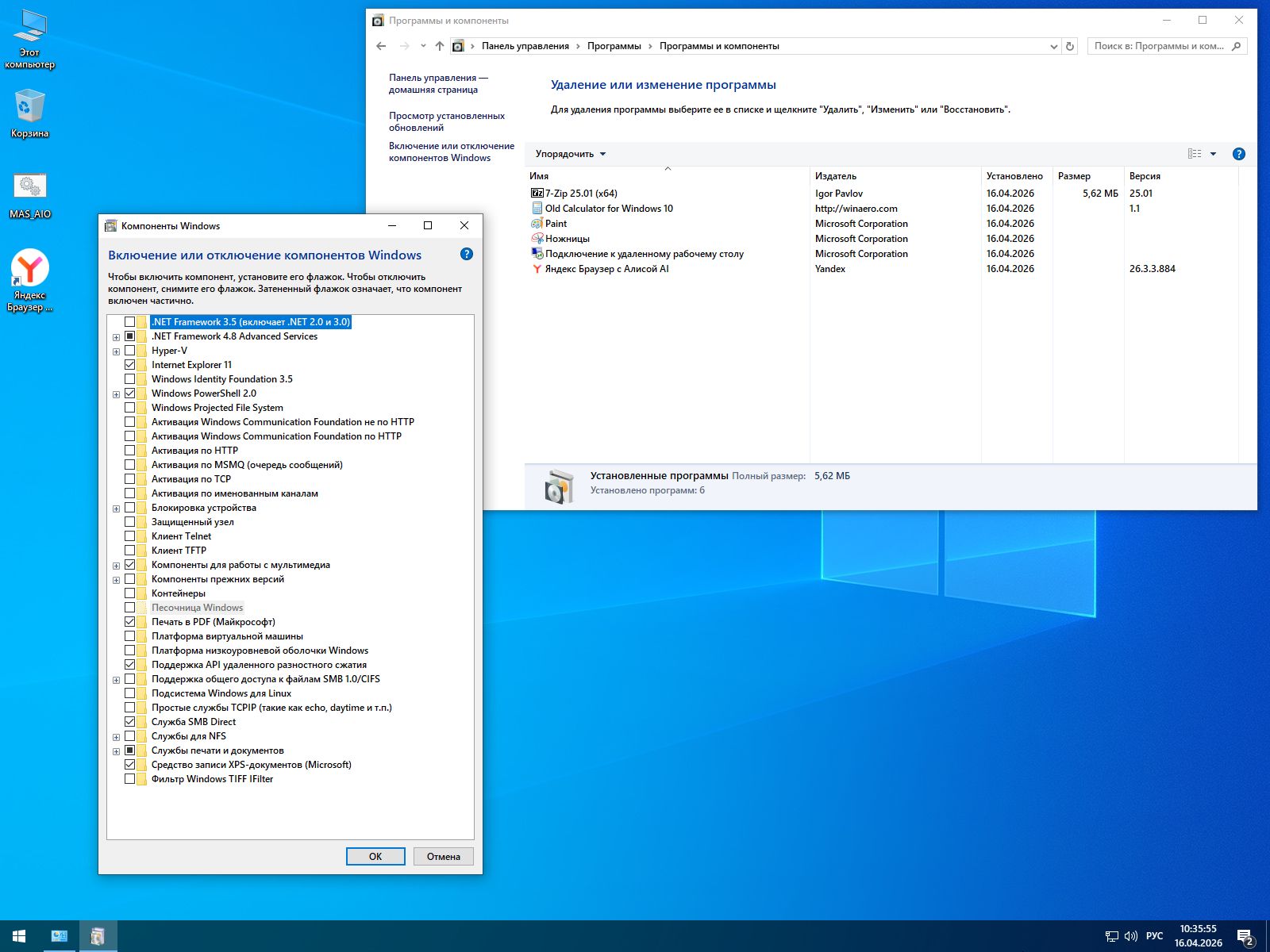The image size is (1270, 952).
Task: Open the volume icon in the system tray
Action: point(1131,936)
